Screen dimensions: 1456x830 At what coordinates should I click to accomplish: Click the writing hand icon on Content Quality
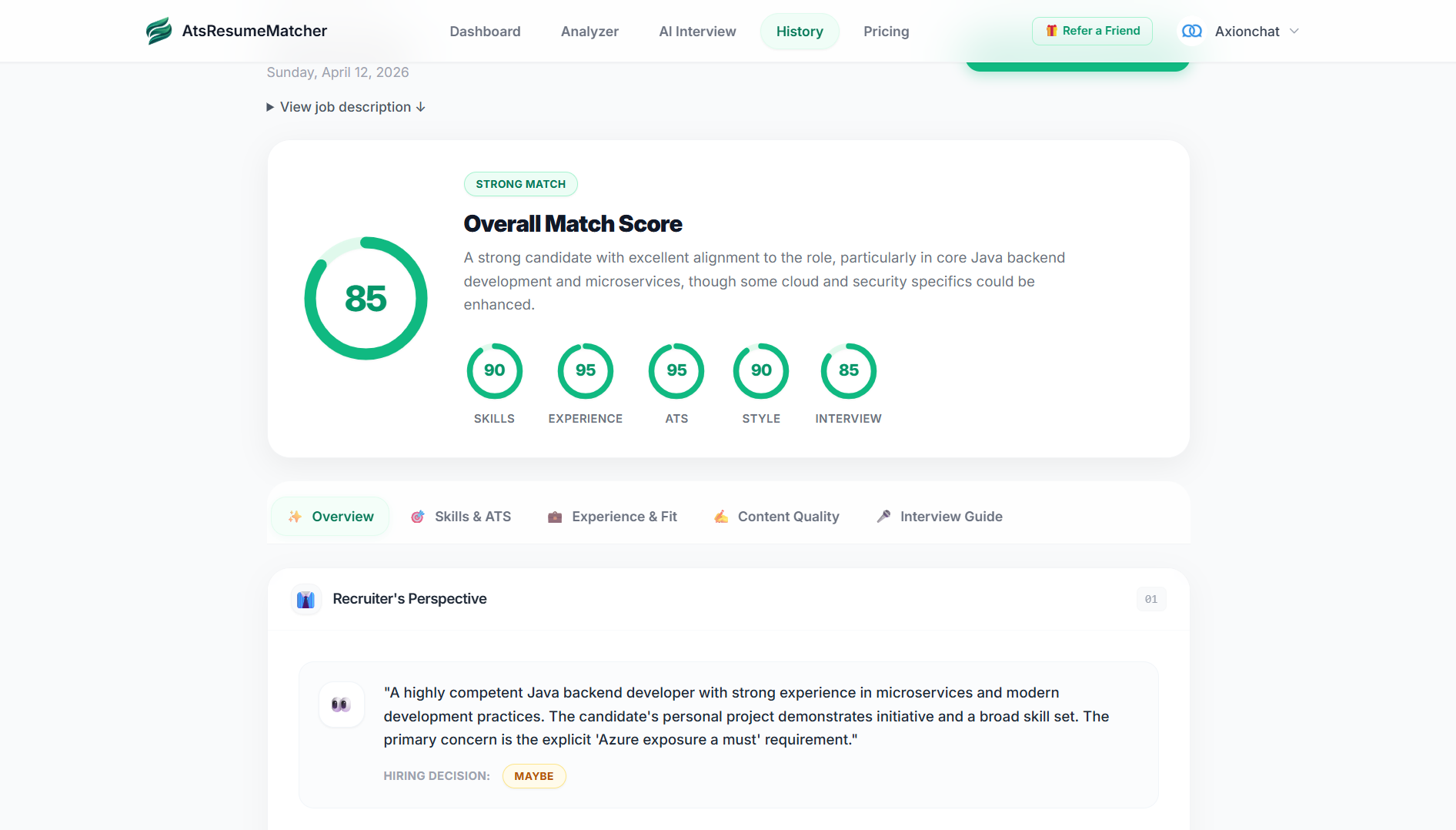tap(721, 517)
